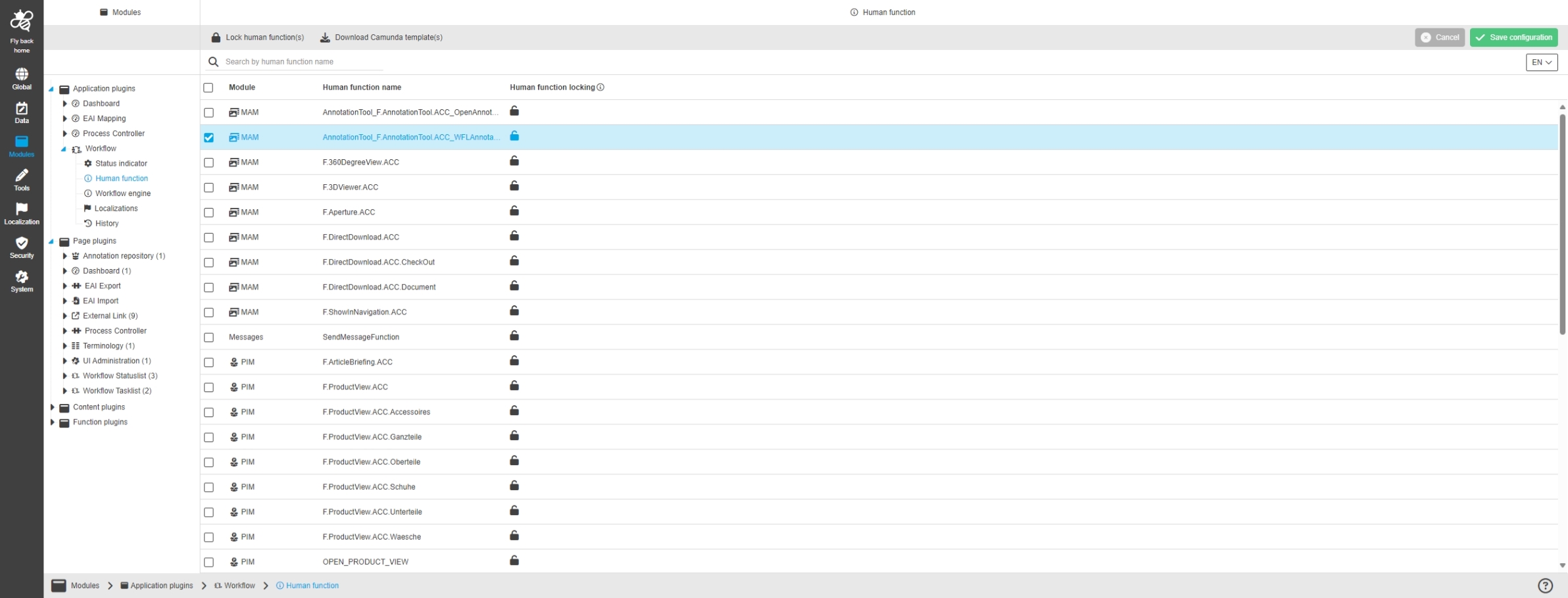
Task: Click the blue lock icon in selected row
Action: (x=514, y=136)
